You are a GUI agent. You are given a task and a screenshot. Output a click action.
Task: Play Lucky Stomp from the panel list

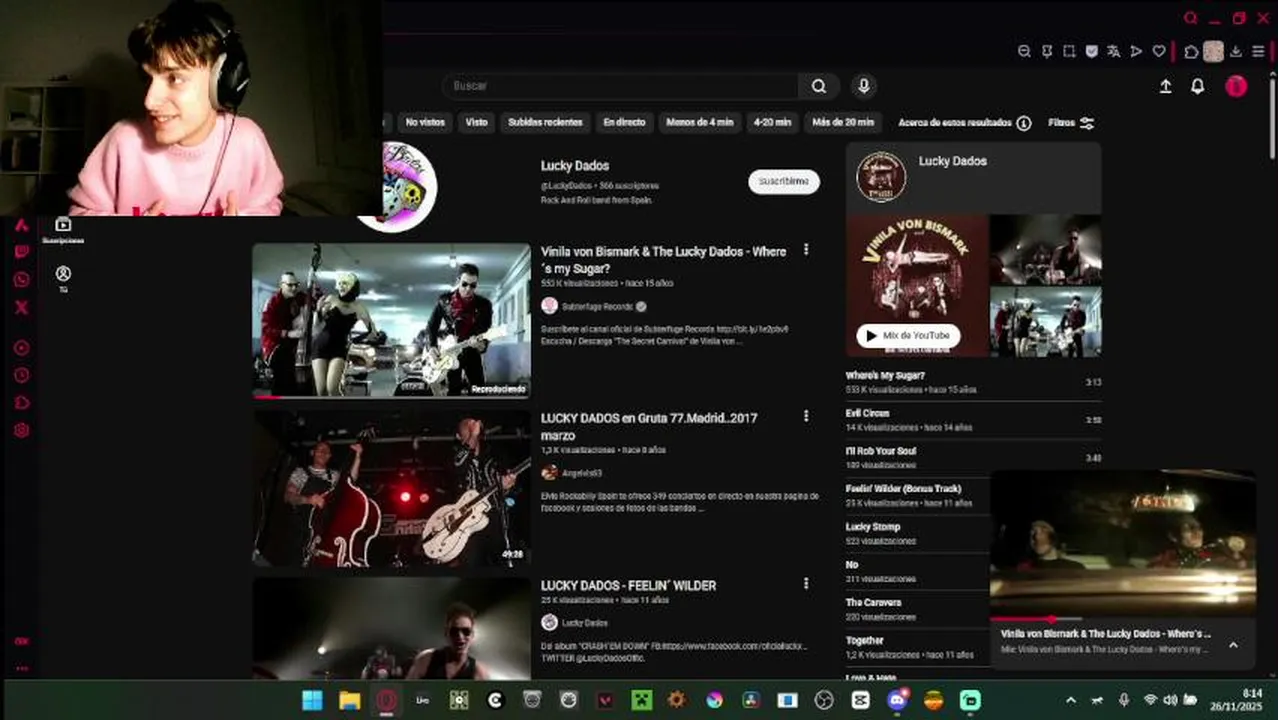[917, 534]
